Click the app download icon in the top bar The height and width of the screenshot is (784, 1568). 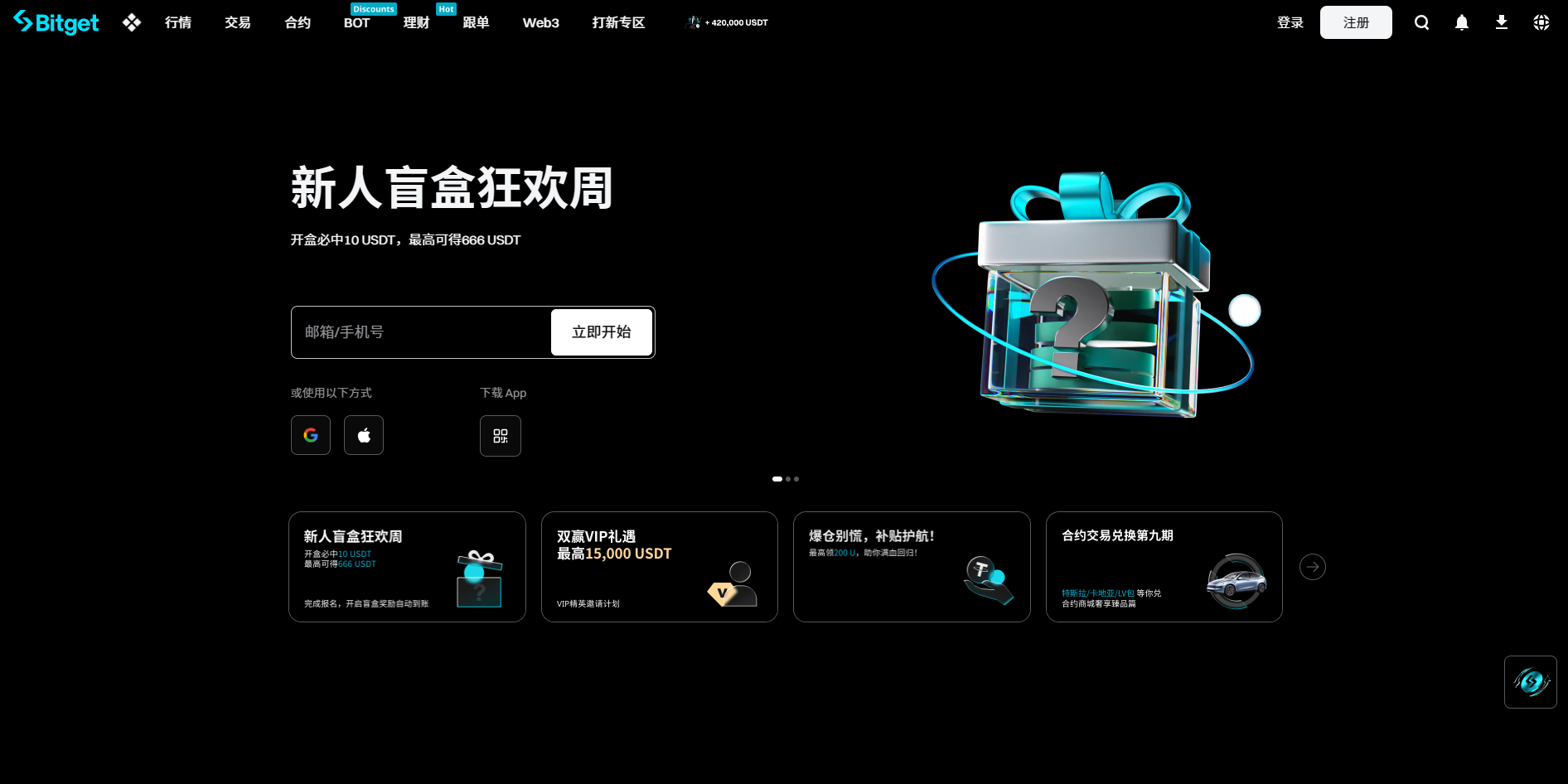tap(1501, 22)
